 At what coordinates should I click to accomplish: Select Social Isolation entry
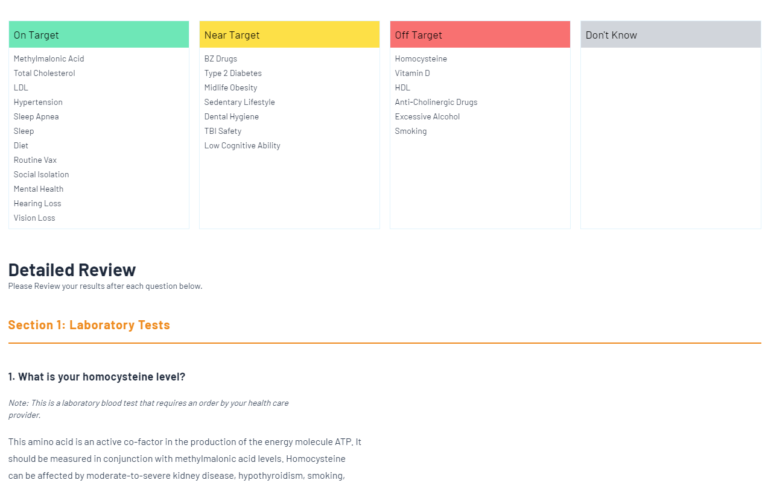coord(41,175)
